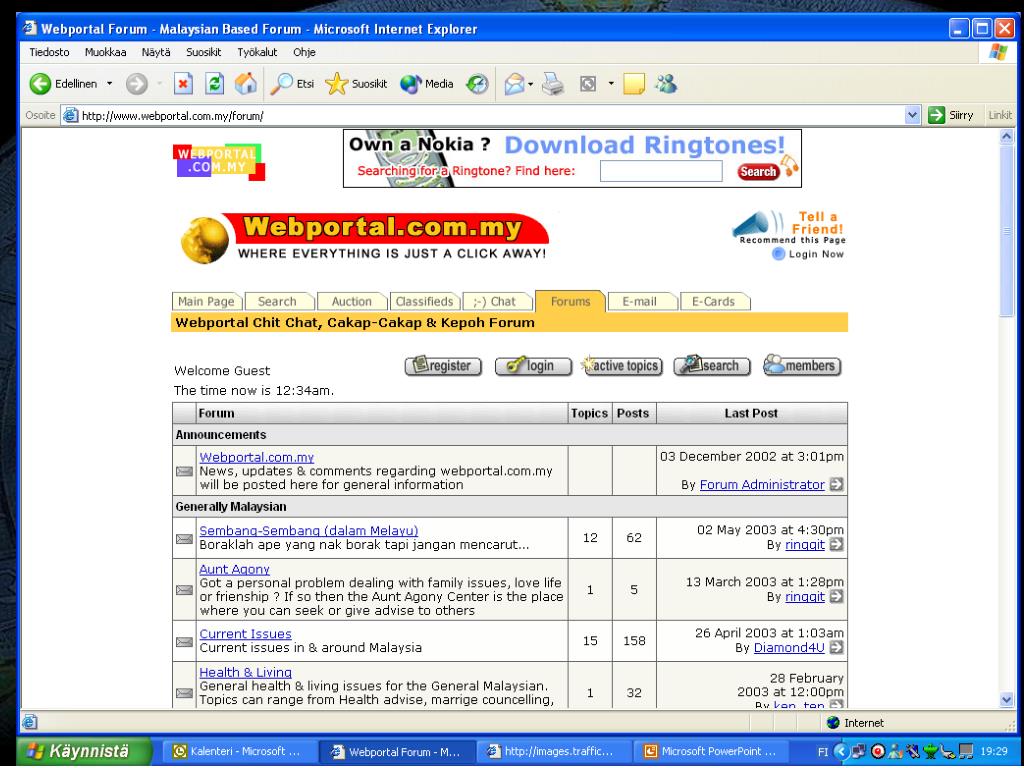
Task: Switch to Microsoft PowerPoint taskbar item
Action: click(x=710, y=751)
